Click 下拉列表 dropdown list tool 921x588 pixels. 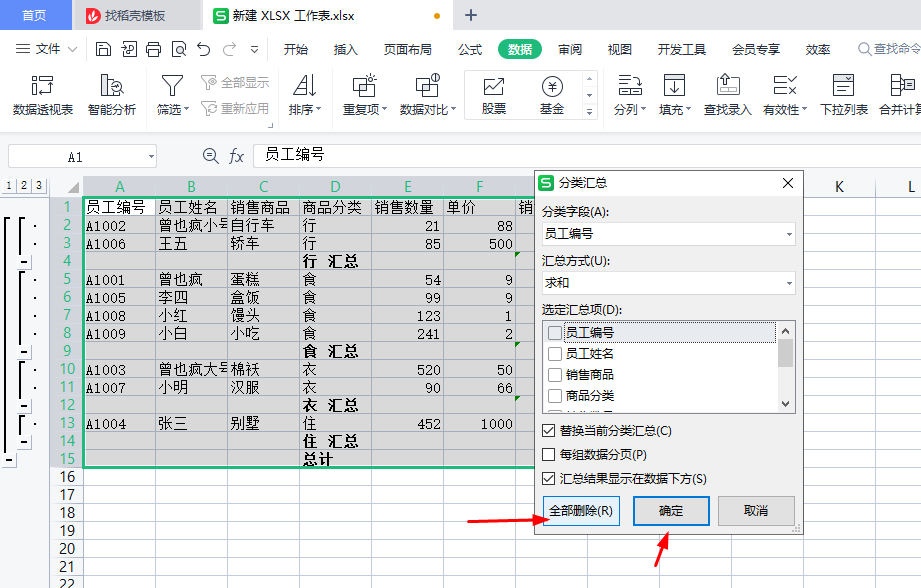[x=843, y=94]
